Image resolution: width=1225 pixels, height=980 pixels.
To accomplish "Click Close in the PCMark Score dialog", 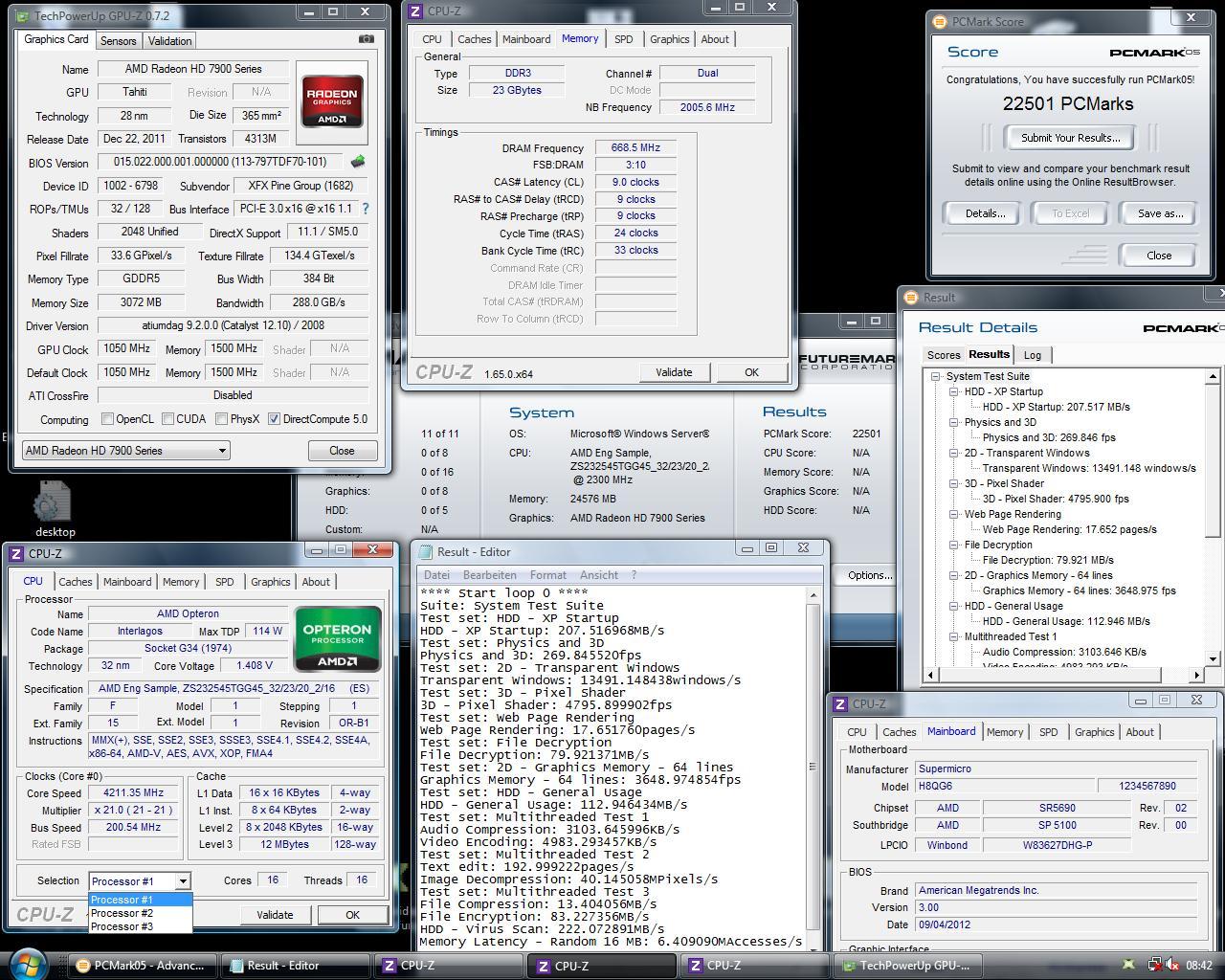I will (x=1159, y=256).
